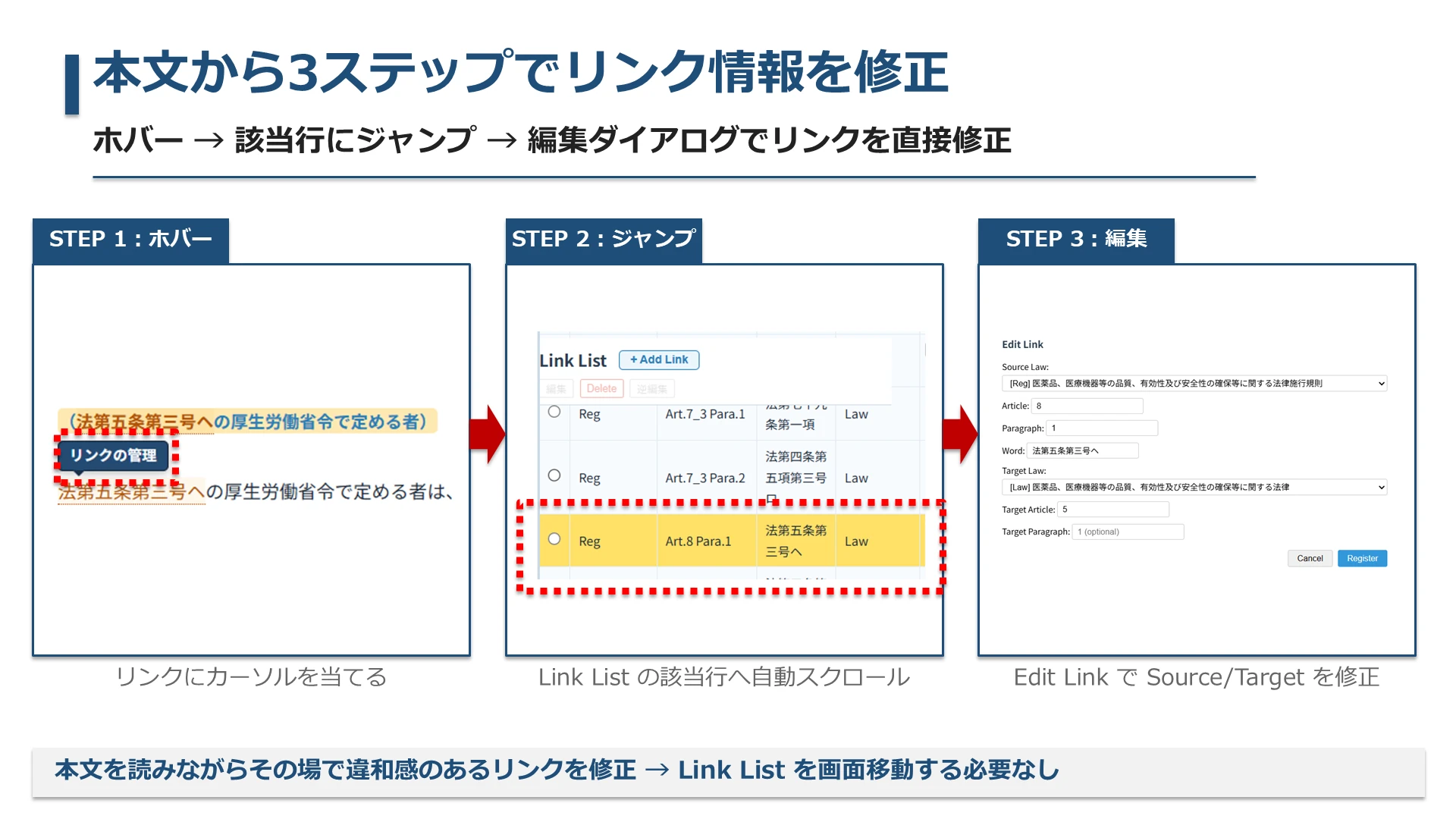The image size is (1456, 819).
Task: Click the Article input field
Action: coord(1087,406)
